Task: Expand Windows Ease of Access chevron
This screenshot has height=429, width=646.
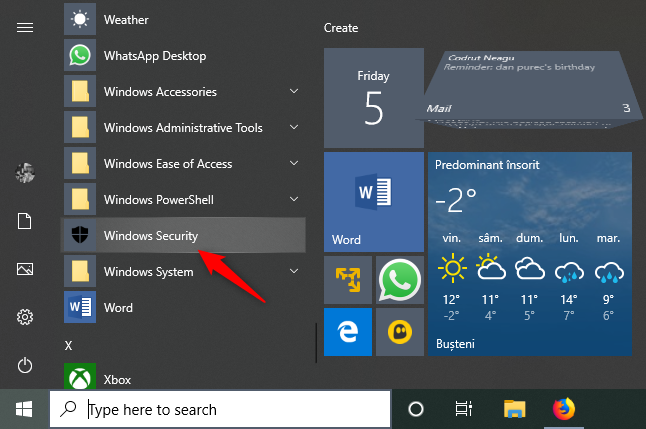Action: tap(294, 163)
